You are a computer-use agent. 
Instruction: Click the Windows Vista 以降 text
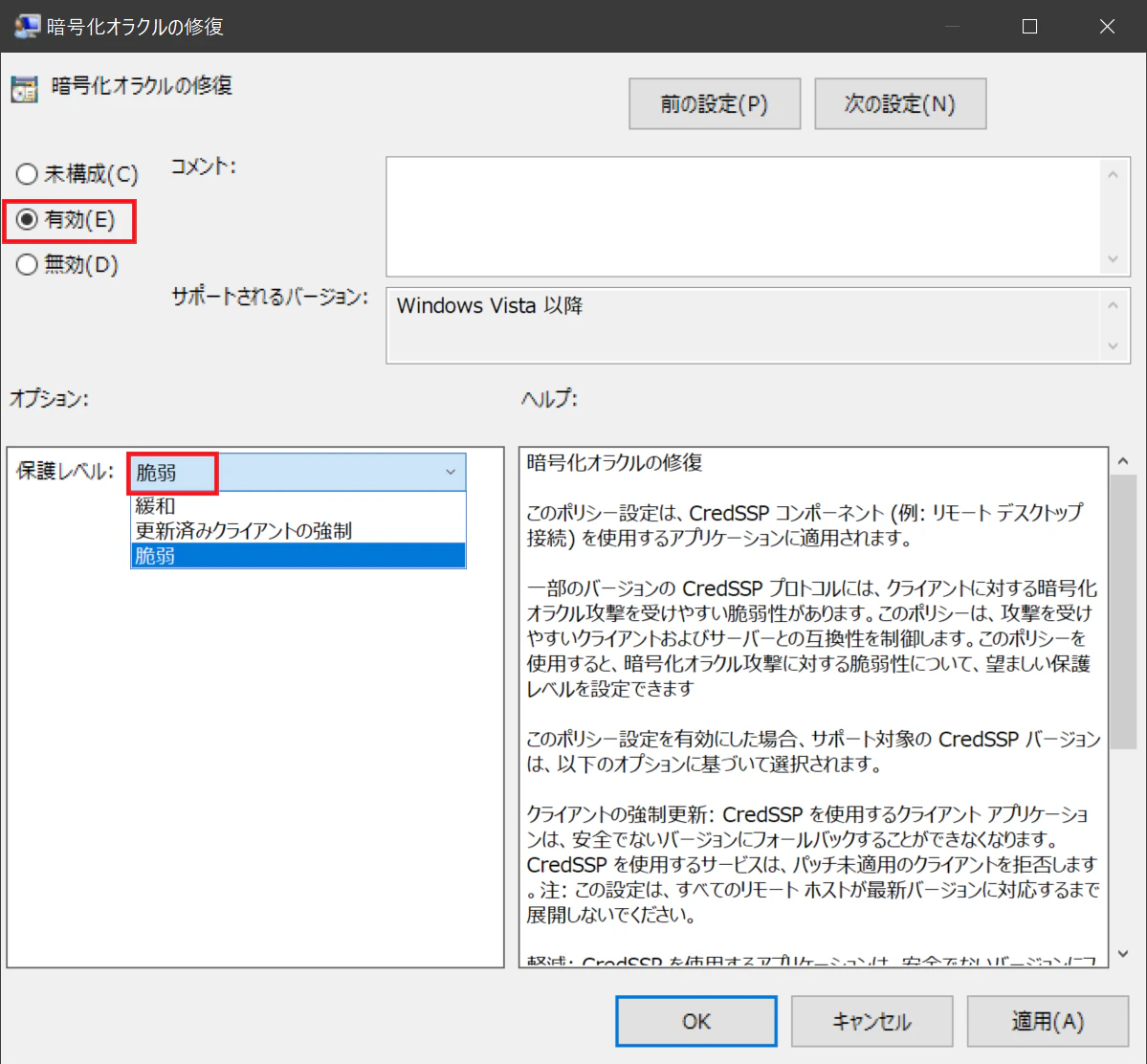[x=490, y=305]
